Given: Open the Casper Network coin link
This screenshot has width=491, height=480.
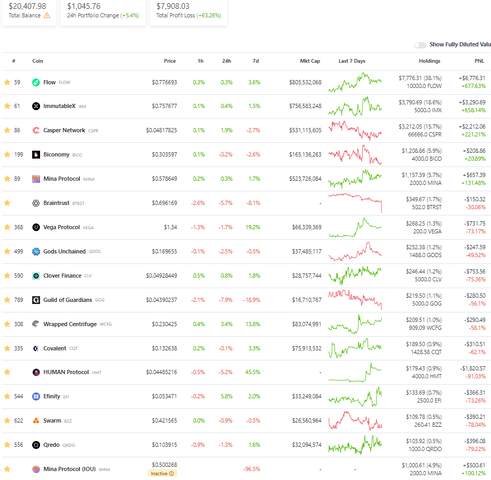Looking at the screenshot, I should [64, 130].
